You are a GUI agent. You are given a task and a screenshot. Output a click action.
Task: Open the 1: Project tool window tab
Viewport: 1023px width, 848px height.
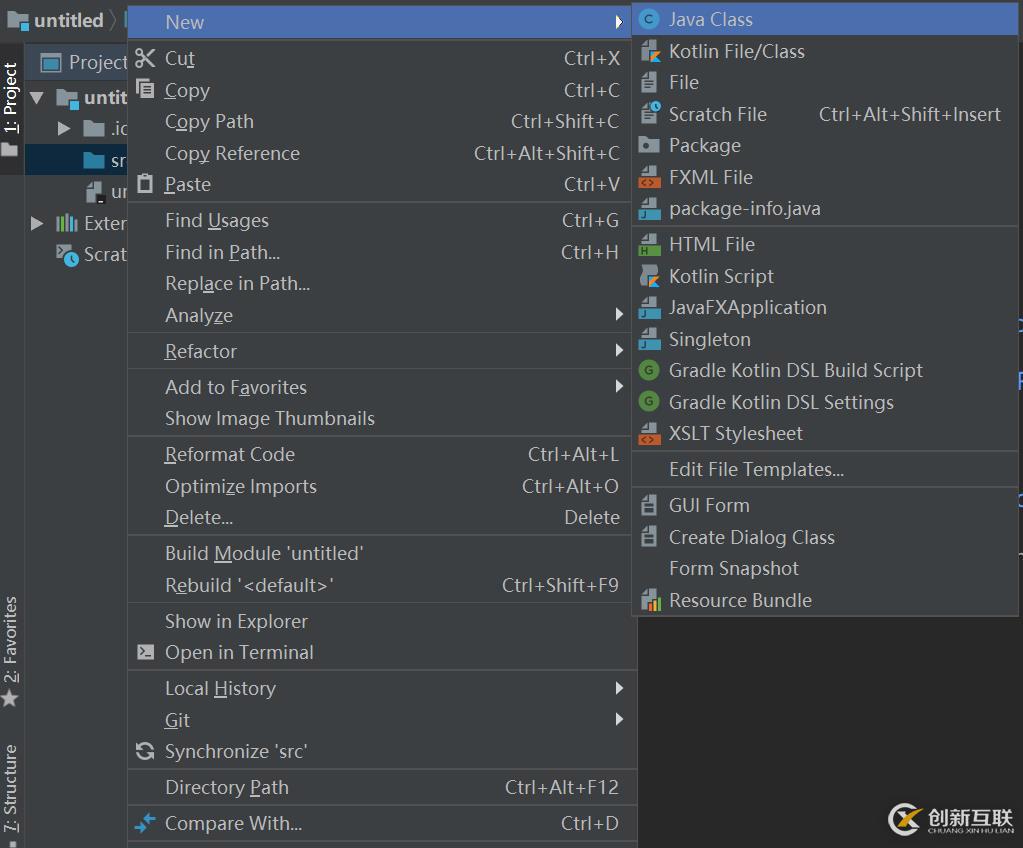[11, 108]
